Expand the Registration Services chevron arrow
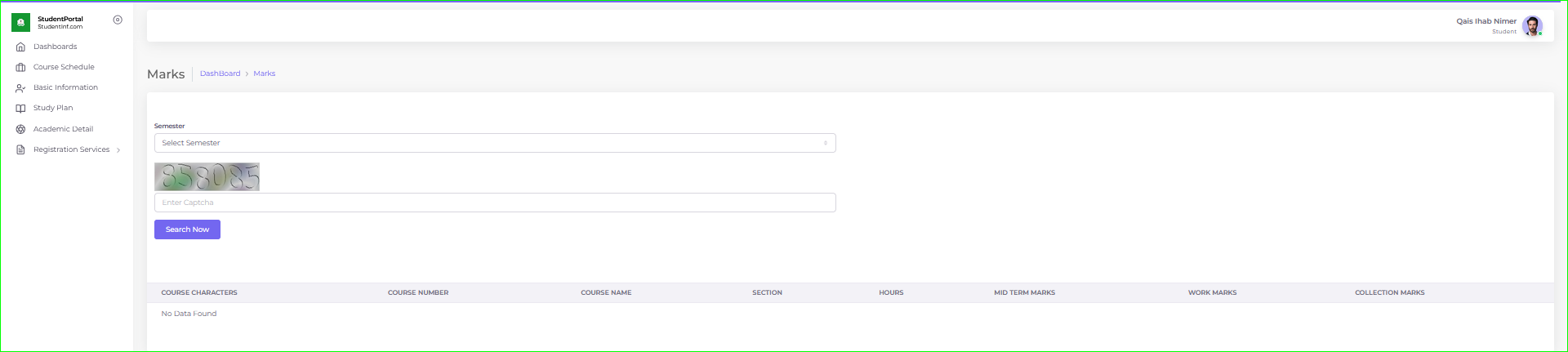 (118, 150)
